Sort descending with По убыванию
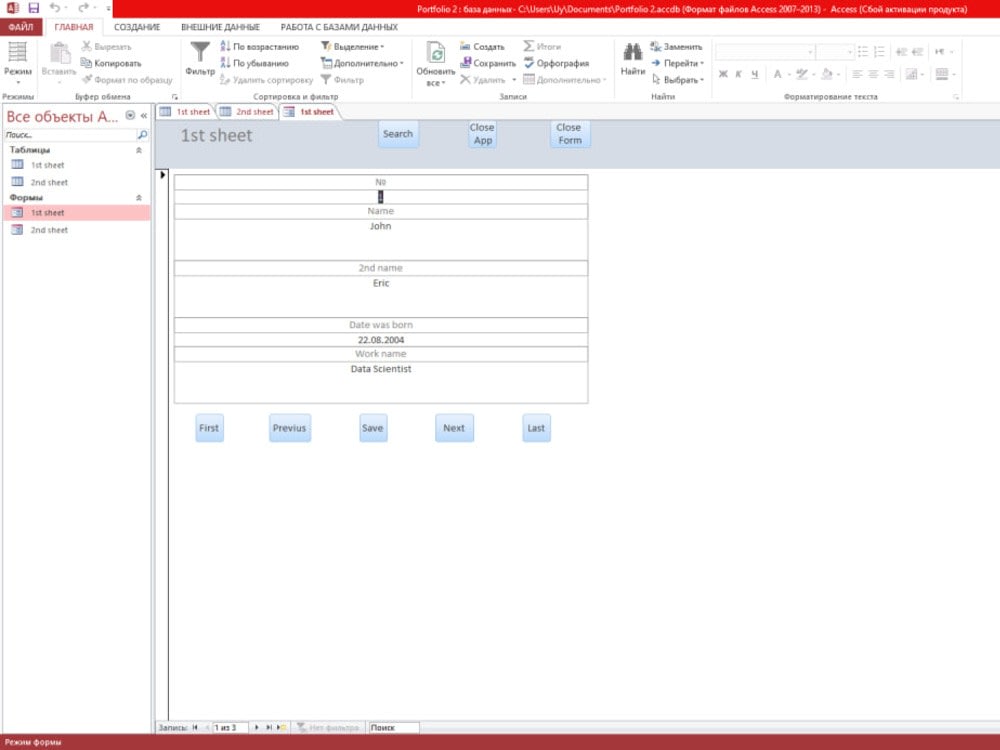This screenshot has width=1000, height=750. (x=254, y=63)
